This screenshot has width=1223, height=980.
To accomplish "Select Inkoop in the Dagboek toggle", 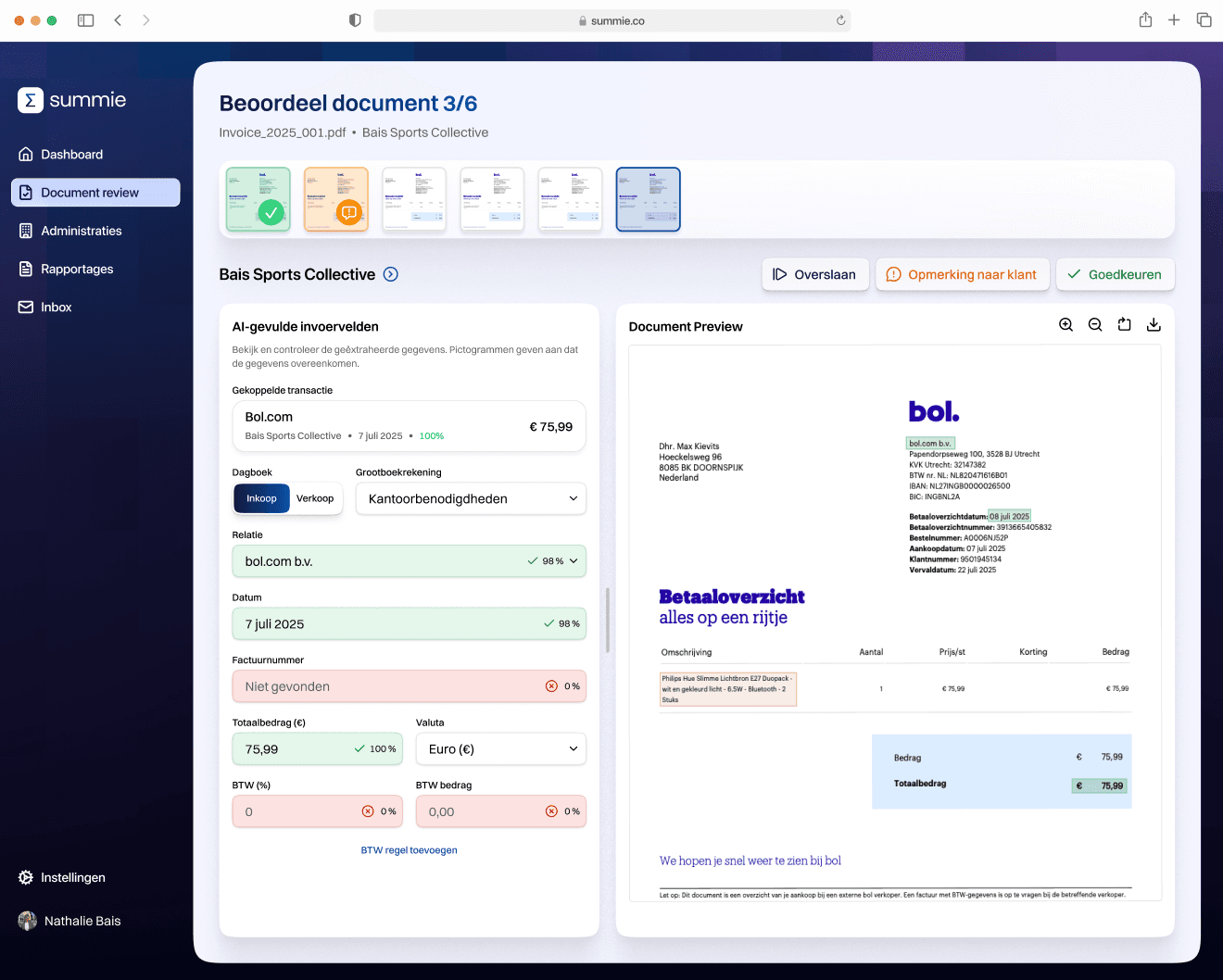I will [261, 498].
